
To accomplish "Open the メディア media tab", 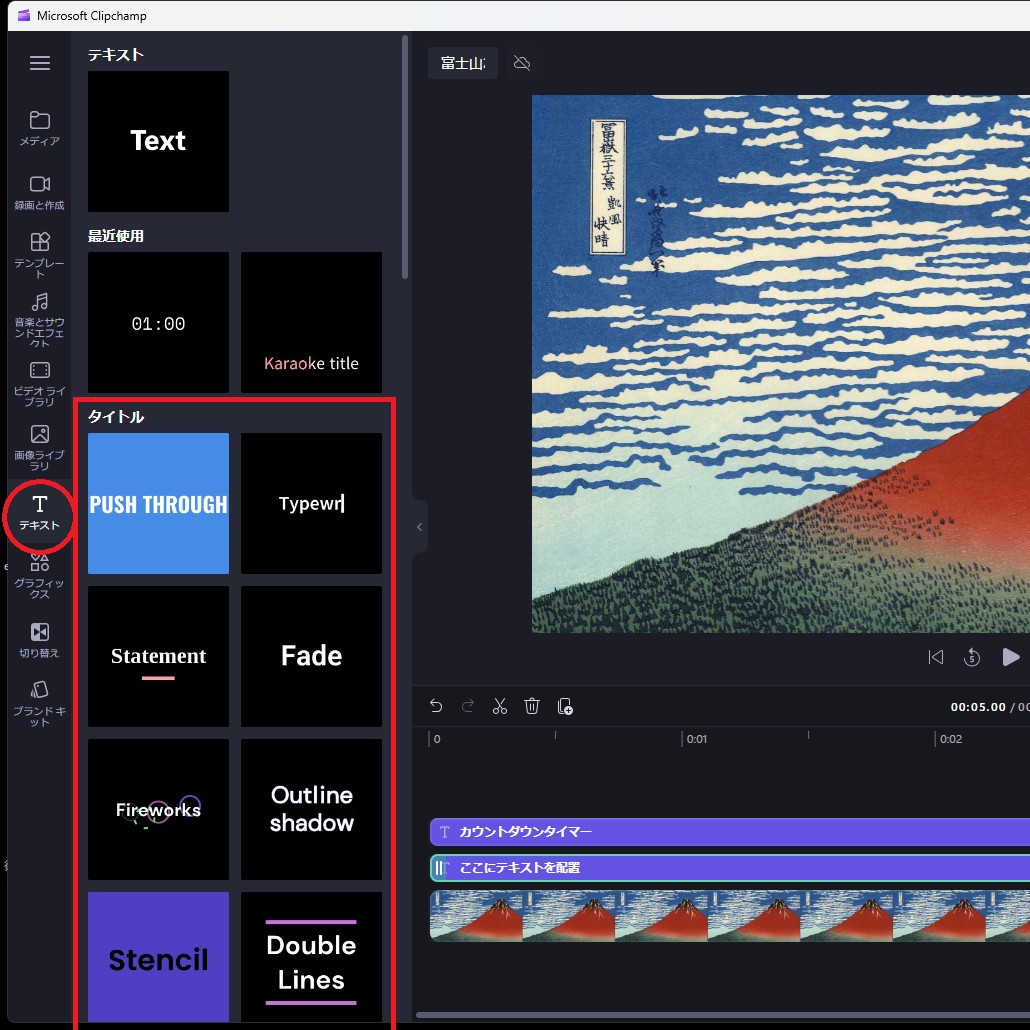I will pyautogui.click(x=39, y=128).
